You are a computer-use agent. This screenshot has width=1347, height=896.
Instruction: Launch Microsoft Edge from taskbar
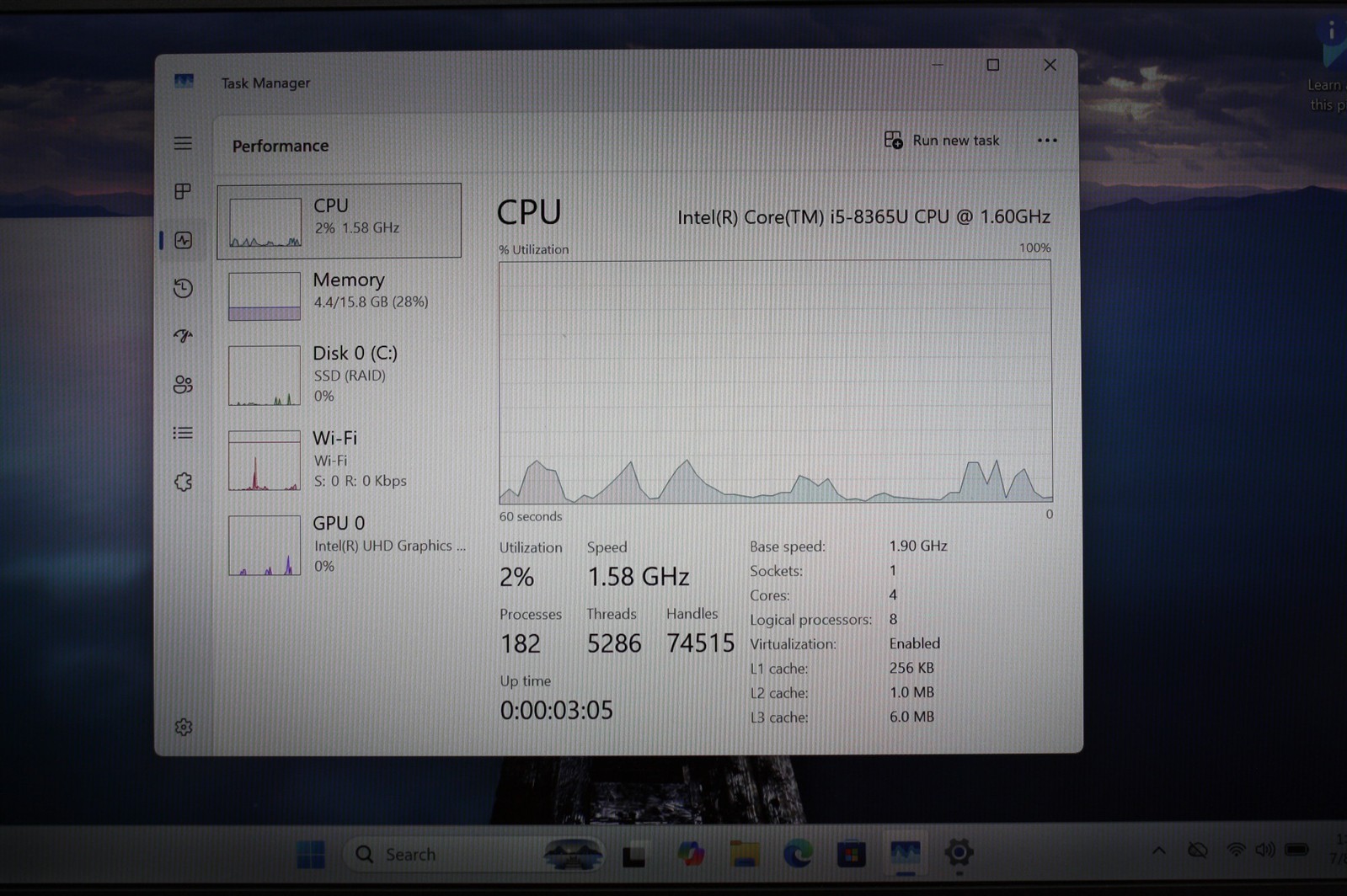pyautogui.click(x=798, y=854)
